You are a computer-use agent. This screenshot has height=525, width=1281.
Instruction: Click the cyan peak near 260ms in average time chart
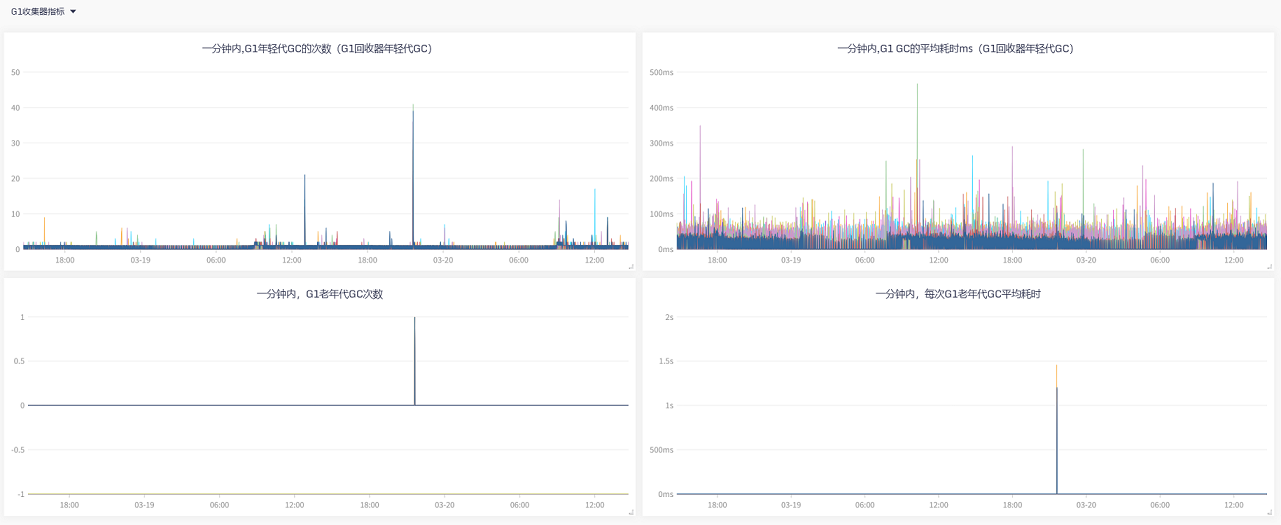point(972,157)
